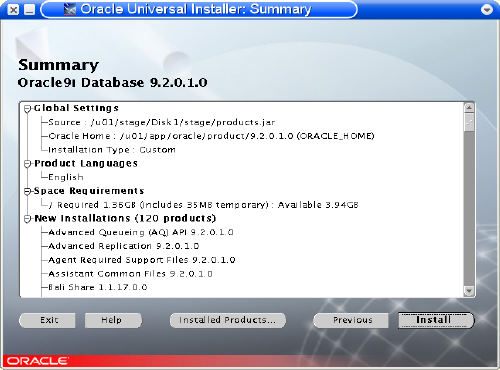This screenshot has width=500, height=370.
Task: Collapse the Space Requirements node
Action: coord(27,191)
